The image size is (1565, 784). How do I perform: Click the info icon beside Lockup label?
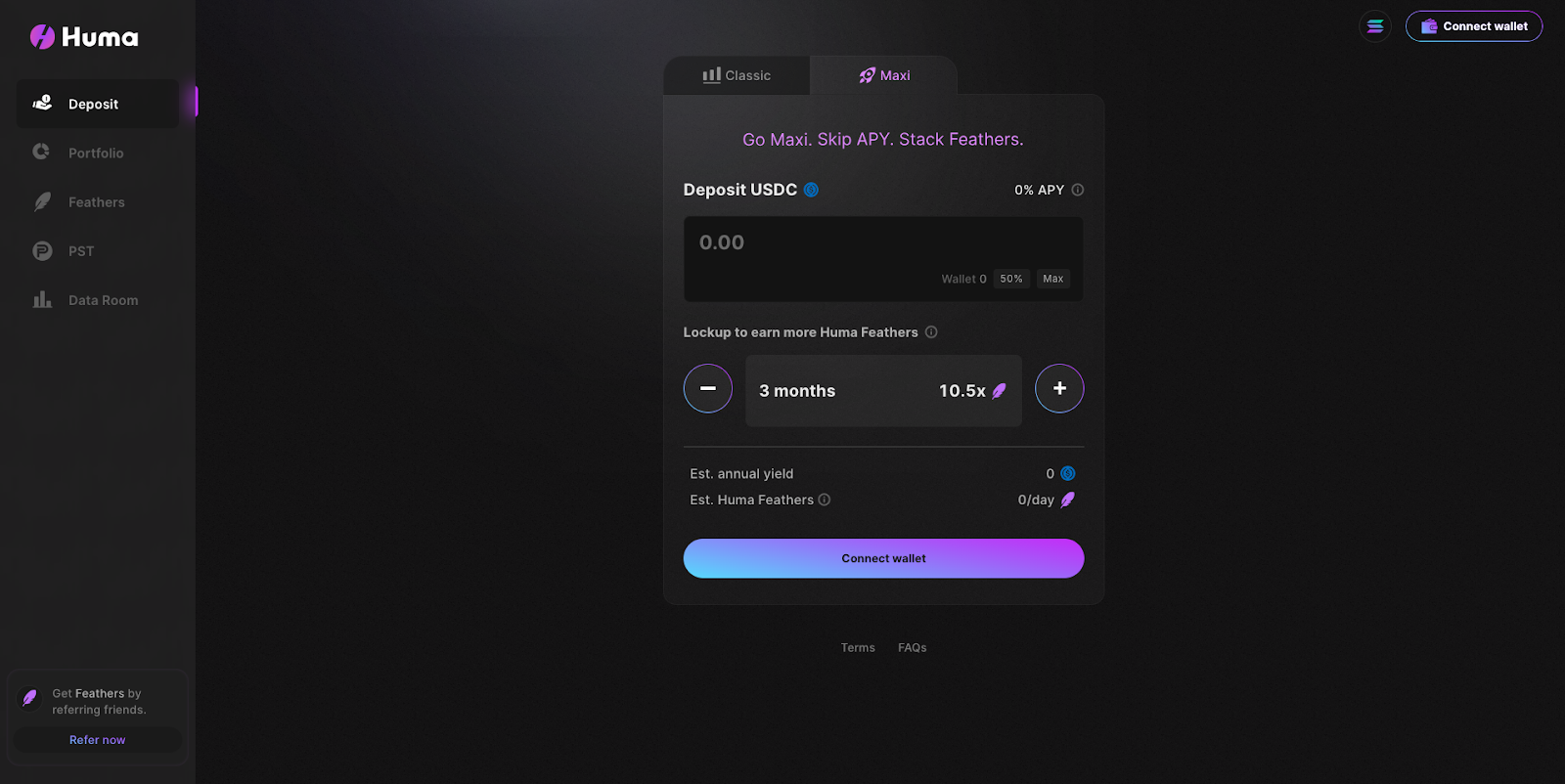[x=931, y=332]
